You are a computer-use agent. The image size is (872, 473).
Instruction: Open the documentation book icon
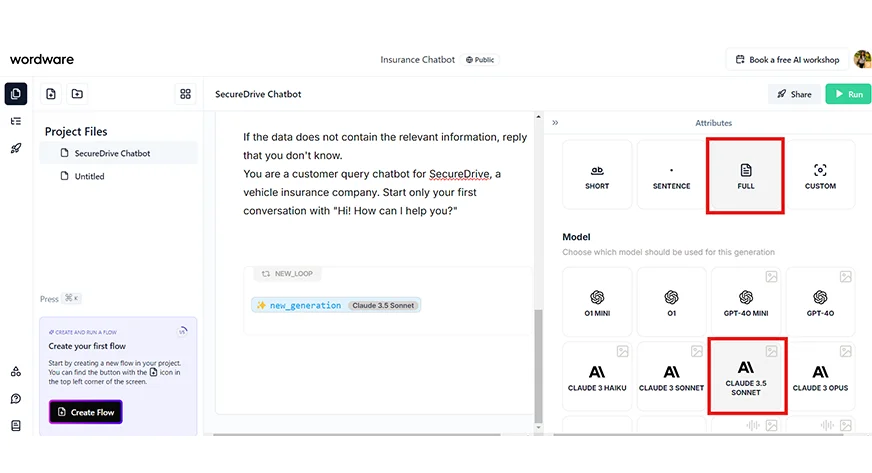tap(16, 426)
